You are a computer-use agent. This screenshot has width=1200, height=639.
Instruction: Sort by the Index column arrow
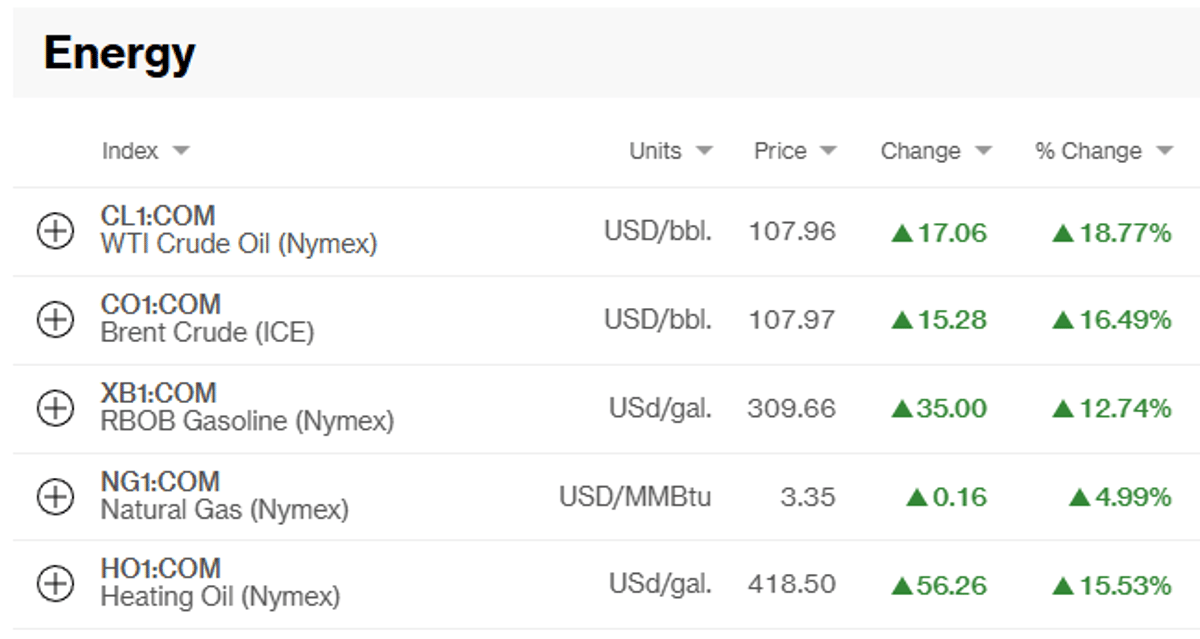(180, 152)
